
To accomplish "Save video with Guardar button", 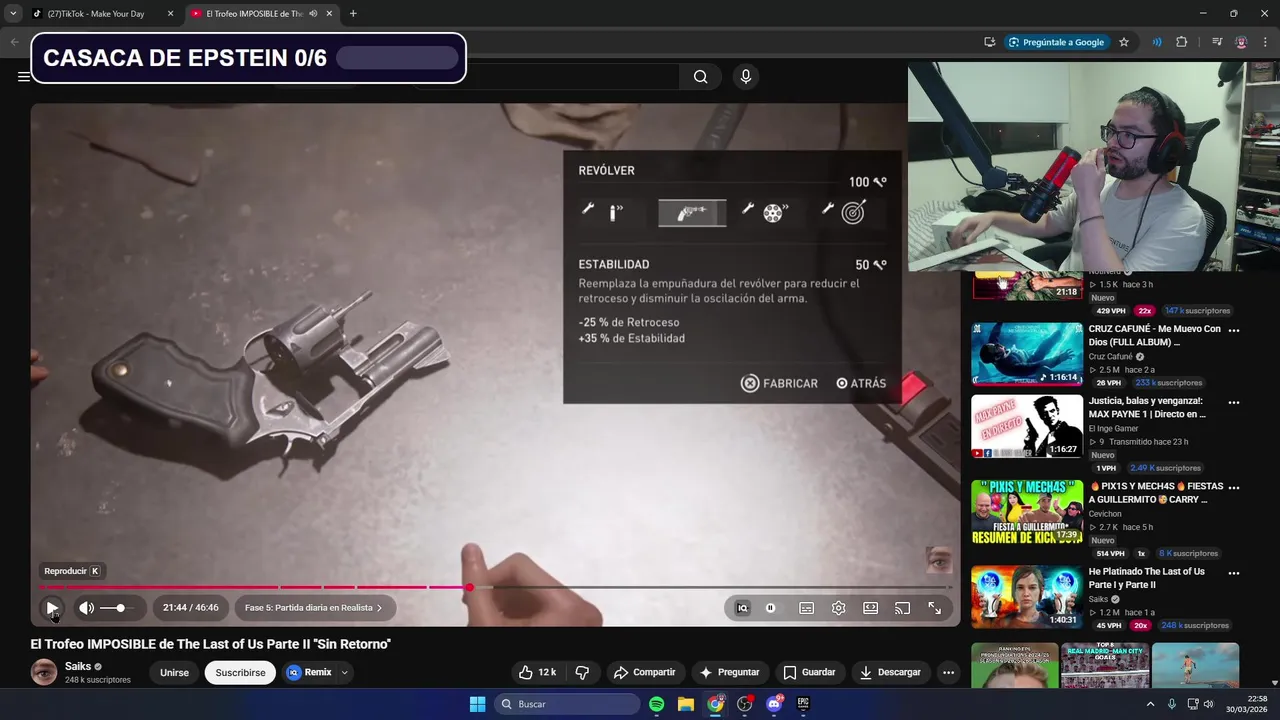I will (x=809, y=672).
